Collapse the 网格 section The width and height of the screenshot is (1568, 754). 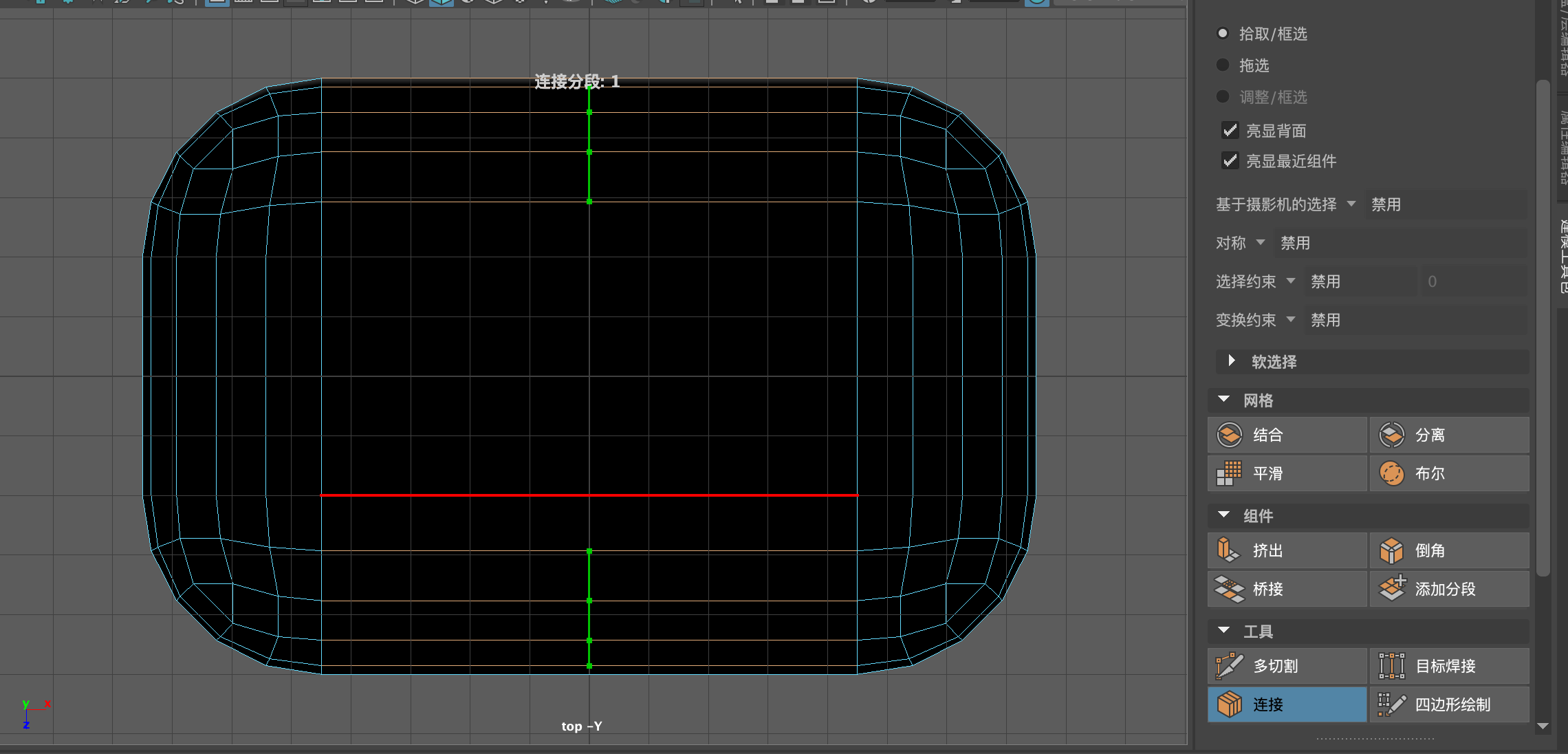(1224, 399)
